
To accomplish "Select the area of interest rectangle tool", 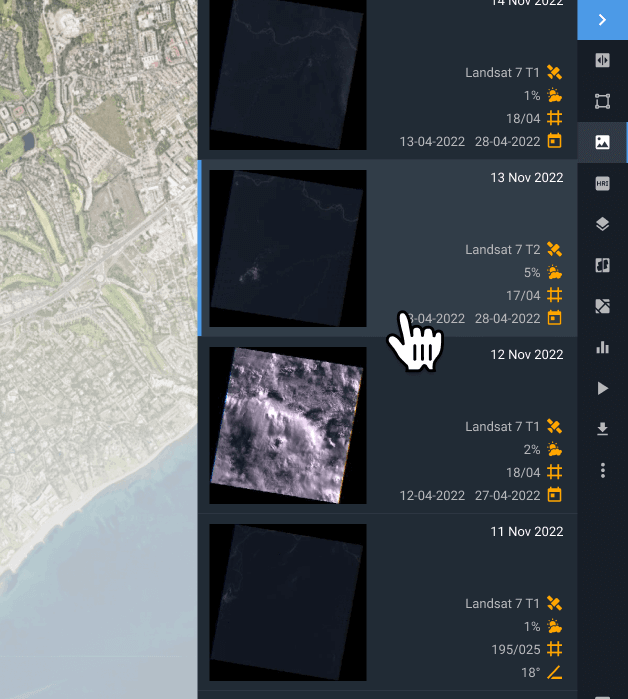I will point(602,101).
